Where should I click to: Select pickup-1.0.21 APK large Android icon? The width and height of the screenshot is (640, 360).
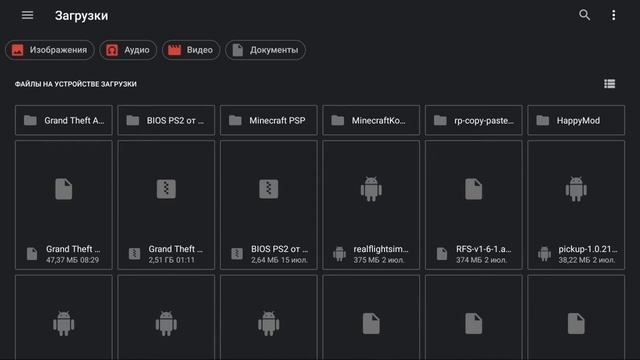(x=576, y=189)
